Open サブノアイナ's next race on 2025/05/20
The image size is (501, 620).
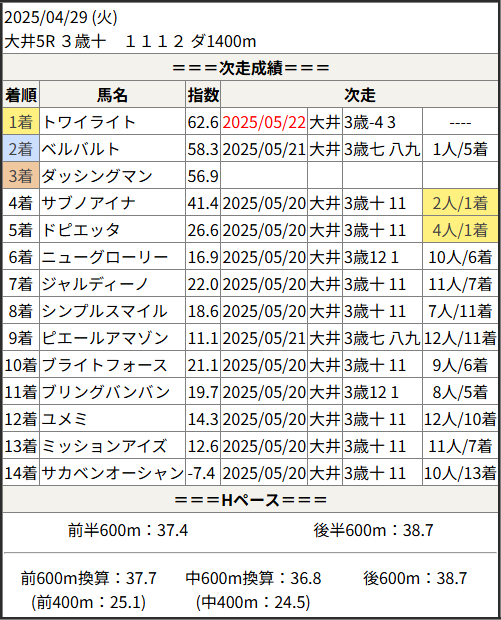(264, 203)
